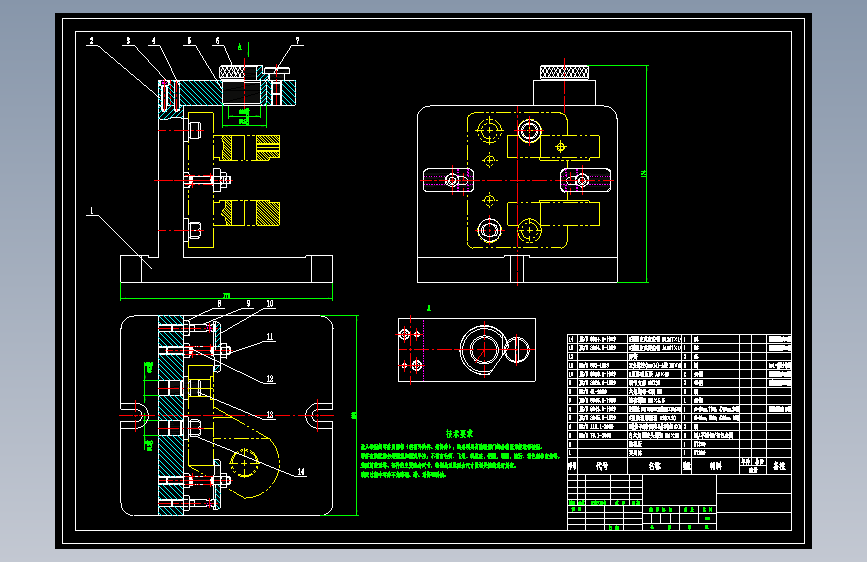
Task: Select the 材料 column header in parts list
Action: [715, 466]
